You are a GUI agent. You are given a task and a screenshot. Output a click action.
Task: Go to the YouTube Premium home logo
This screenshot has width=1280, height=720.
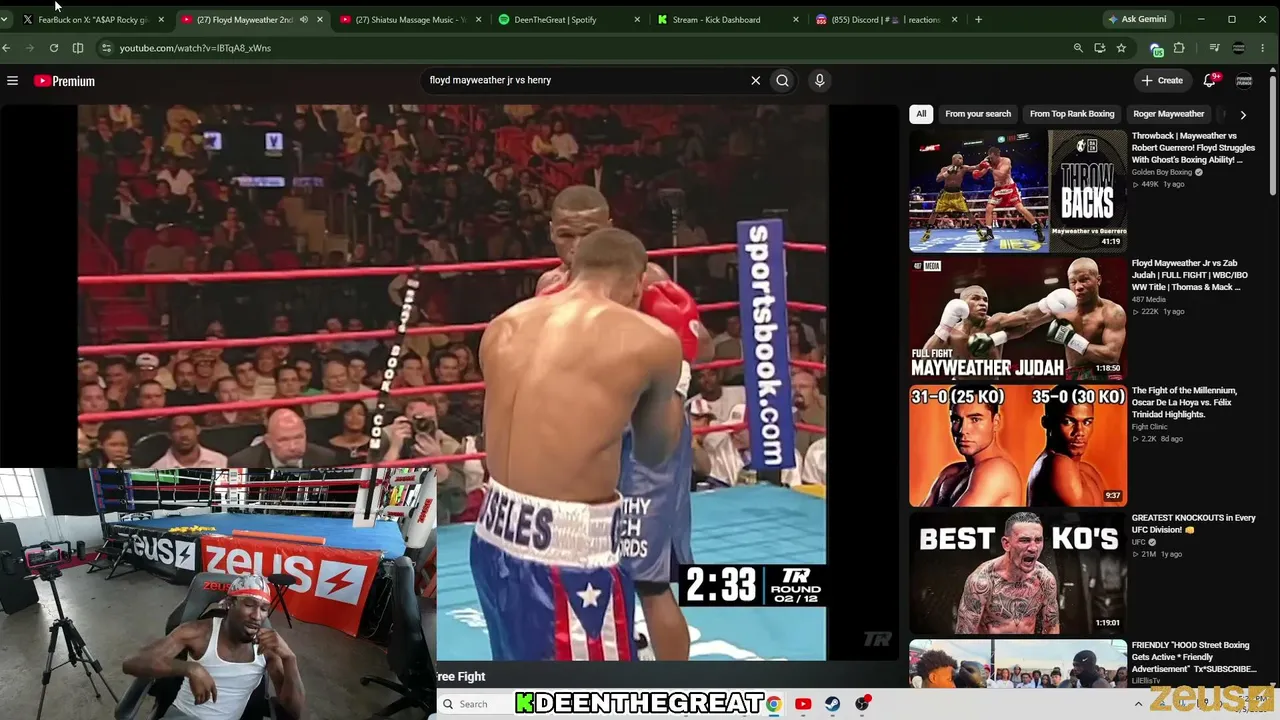click(64, 81)
